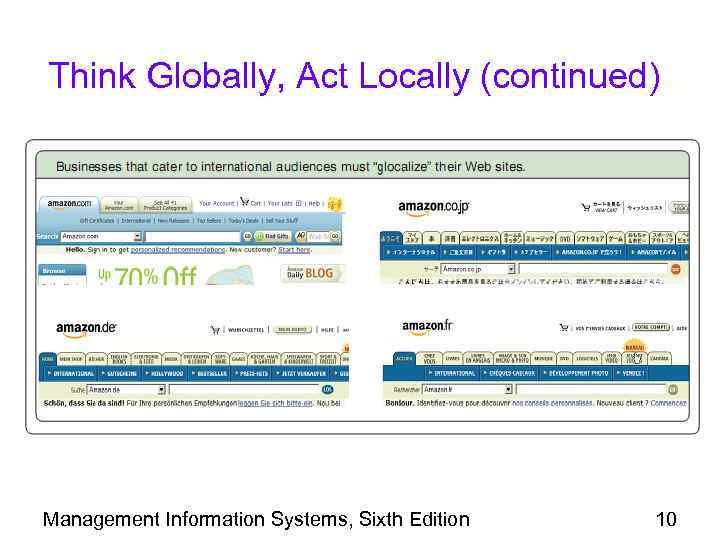The height and width of the screenshot is (540, 720).
Task: Click the orange Go button on amazon.co.jp
Action: [x=675, y=269]
